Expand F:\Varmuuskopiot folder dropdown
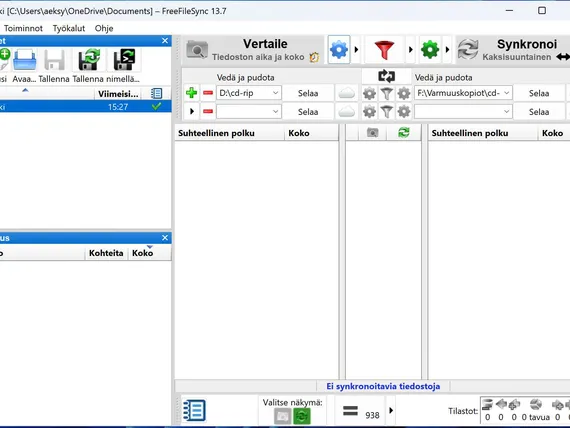Screen dimensions: 570x428 click(506, 93)
